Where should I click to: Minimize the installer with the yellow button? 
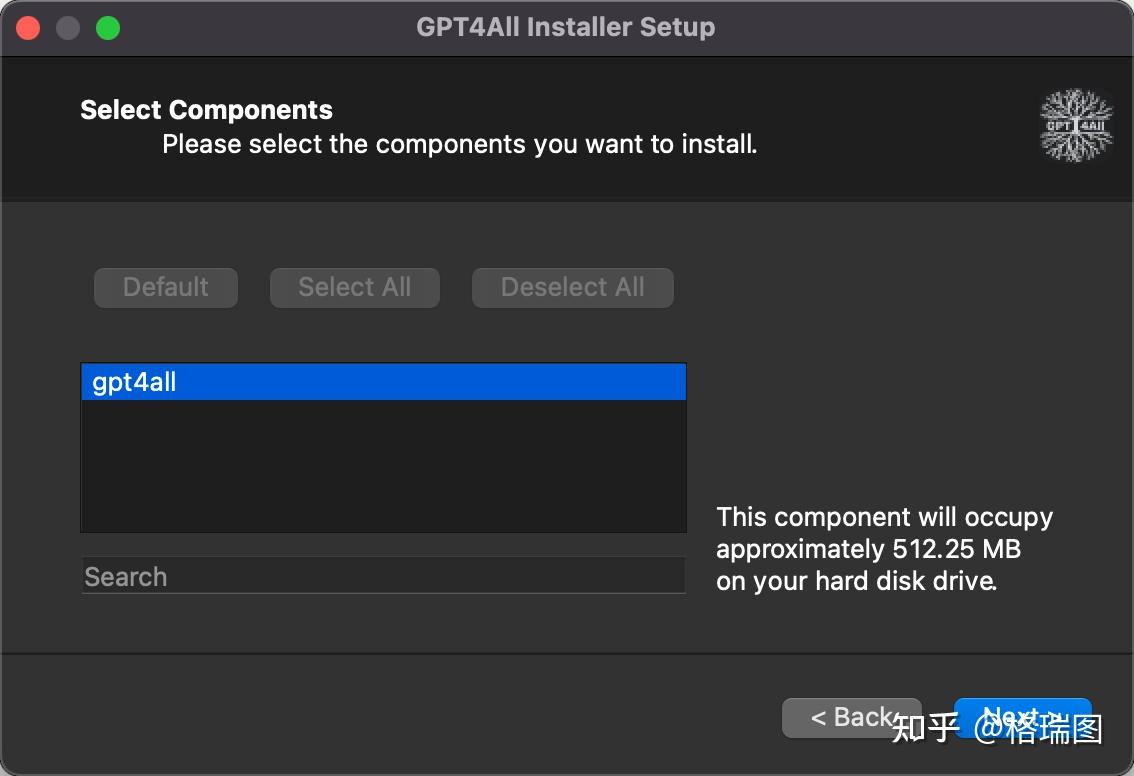pos(67,27)
